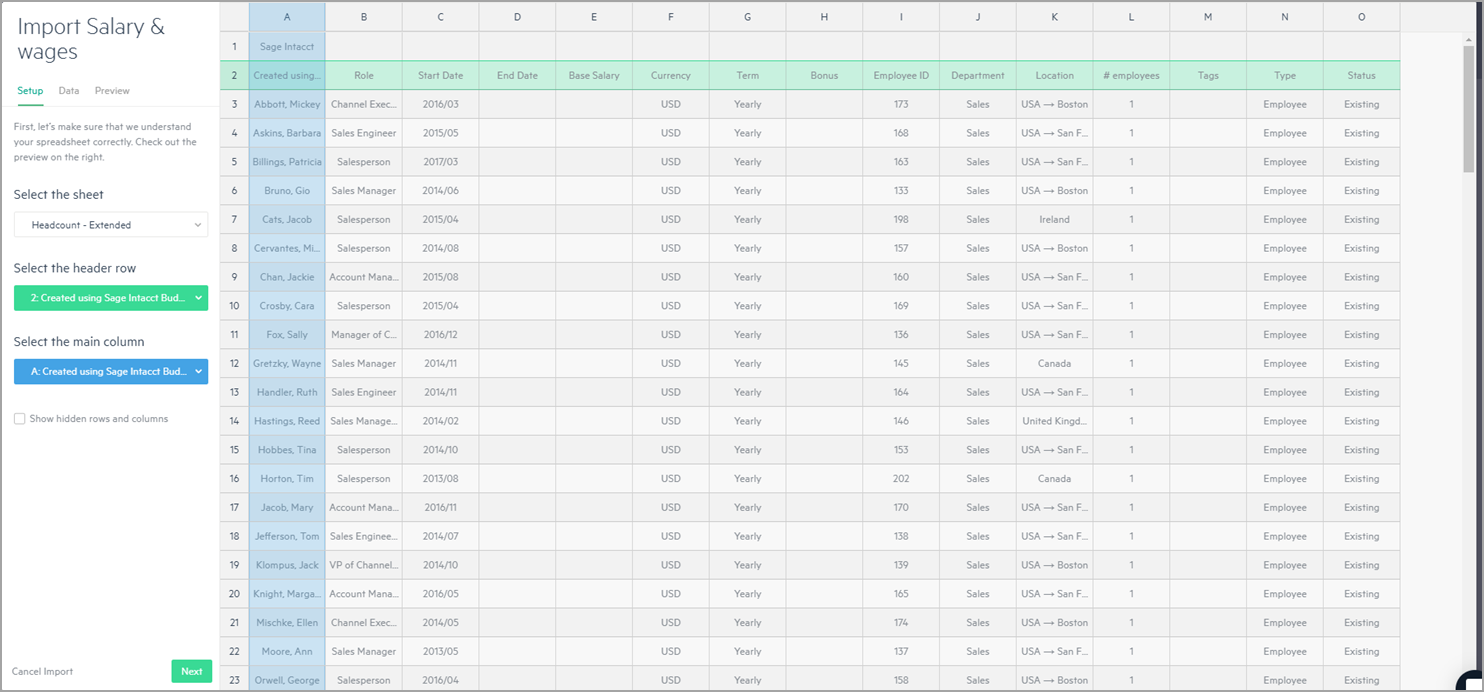Click the Horton, Tim cell

(x=287, y=479)
